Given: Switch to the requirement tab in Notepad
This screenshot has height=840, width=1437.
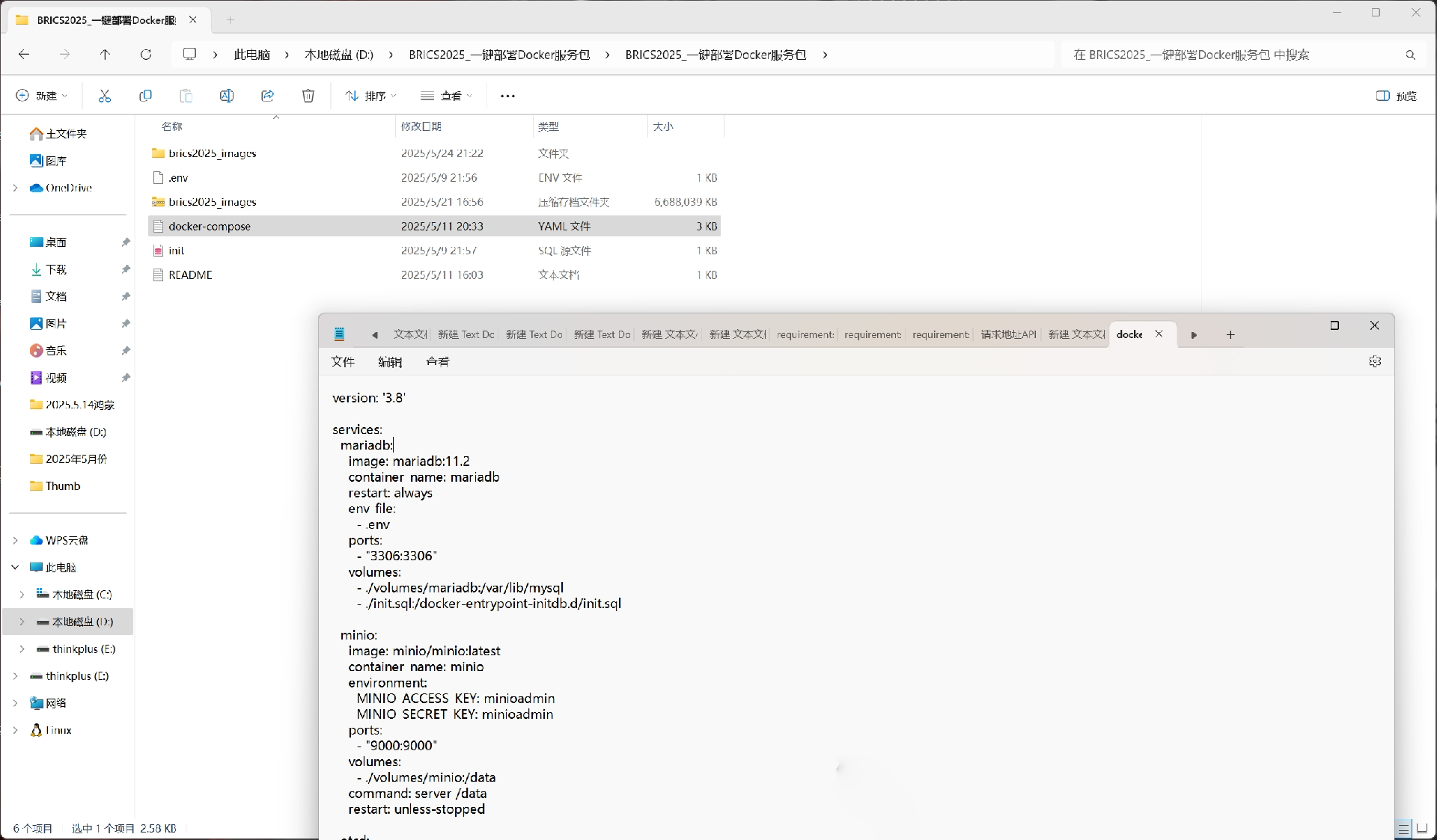Looking at the screenshot, I should coord(805,334).
